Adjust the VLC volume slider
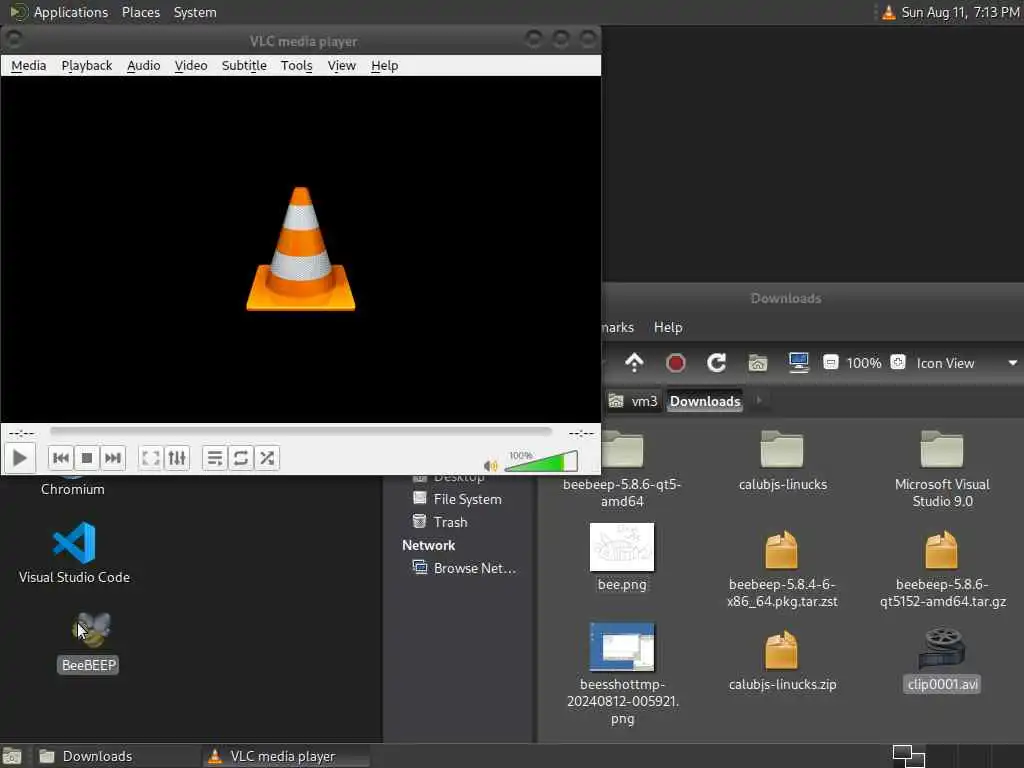Viewport: 1024px width, 768px height. pos(541,461)
